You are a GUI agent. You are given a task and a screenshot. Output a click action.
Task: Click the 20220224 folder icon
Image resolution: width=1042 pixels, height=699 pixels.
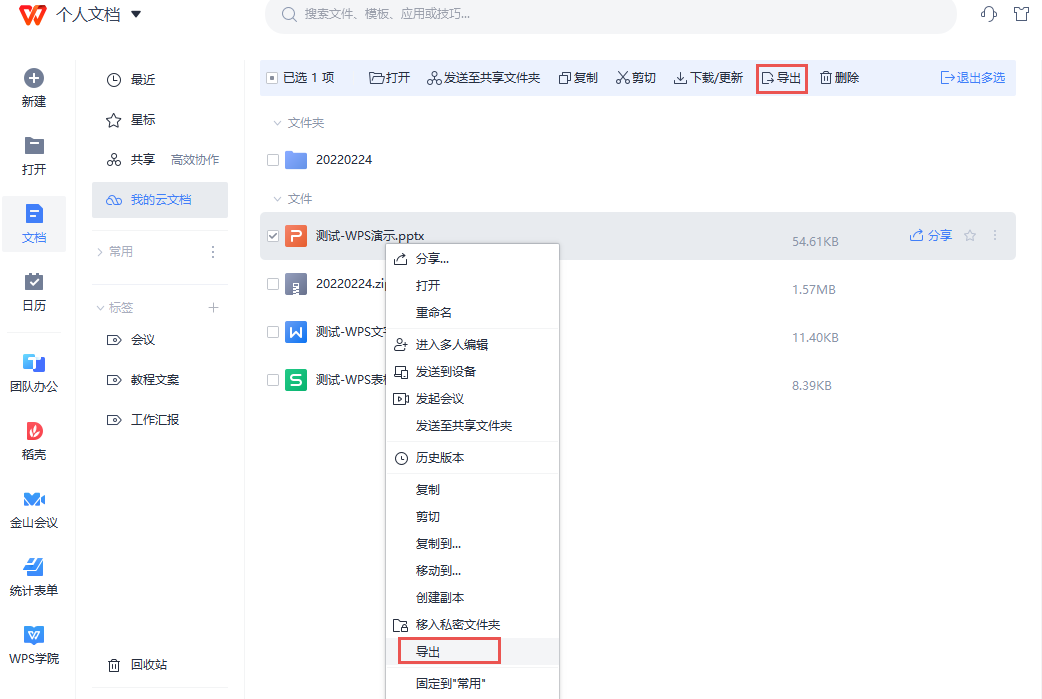tap(296, 160)
